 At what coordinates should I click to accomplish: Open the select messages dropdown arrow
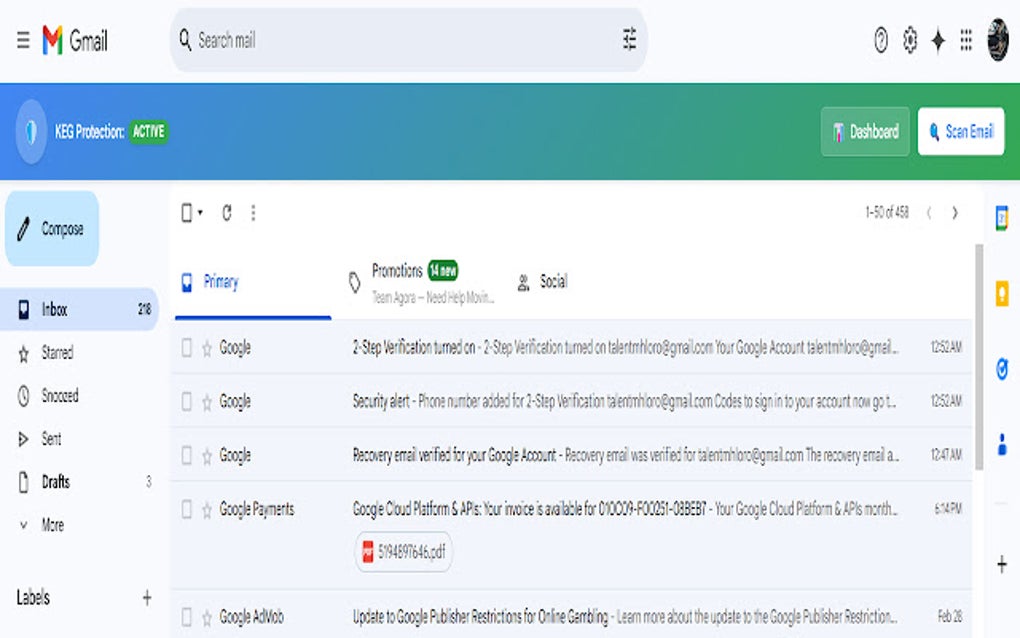pos(199,213)
